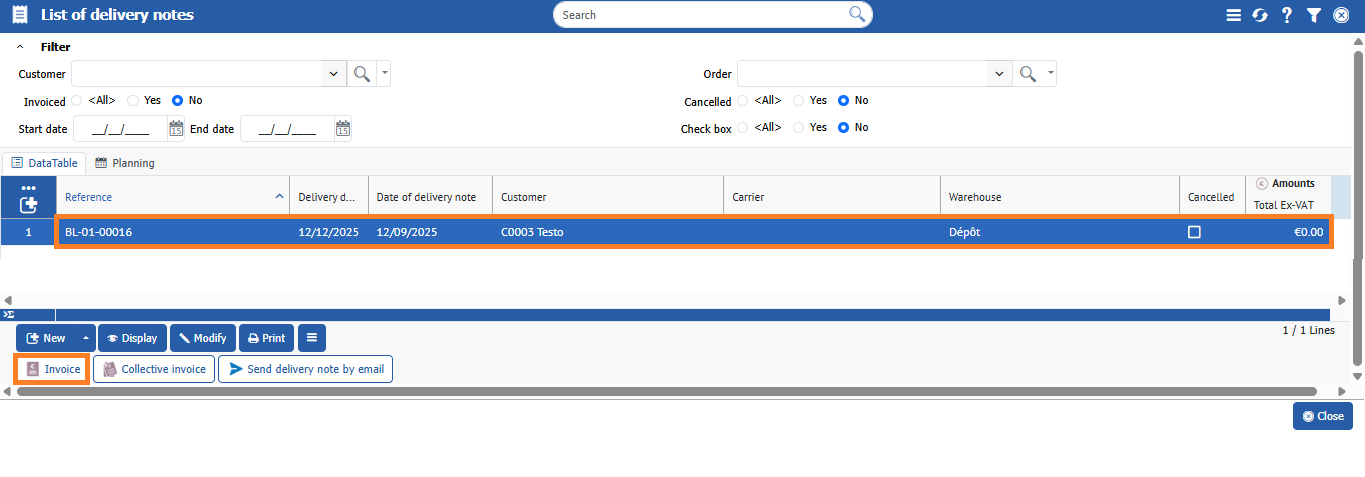Switch to the Planning tab
This screenshot has width=1365, height=477.
(125, 163)
